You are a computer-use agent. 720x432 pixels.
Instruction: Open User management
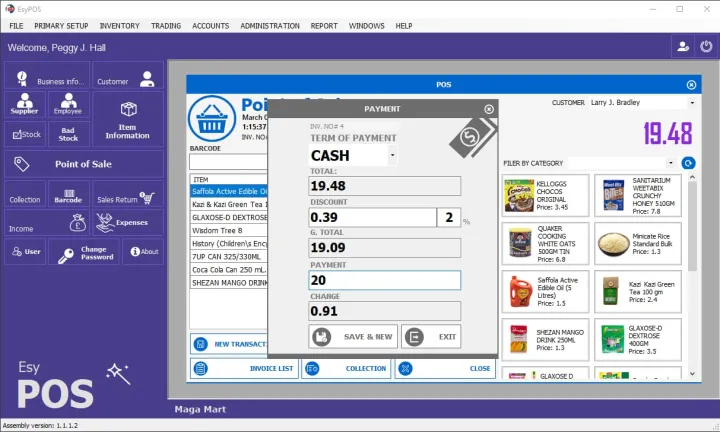click(25, 252)
